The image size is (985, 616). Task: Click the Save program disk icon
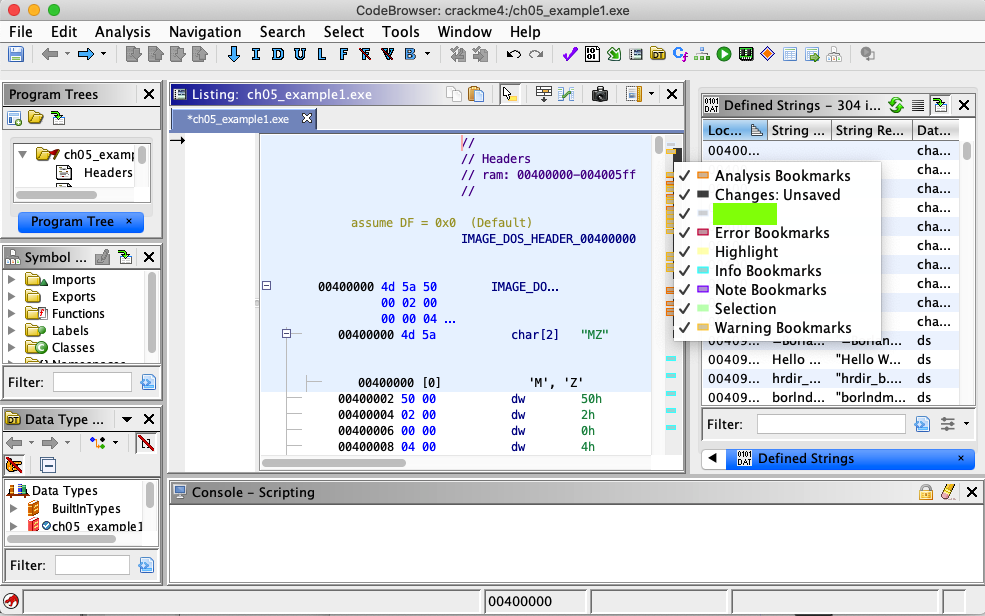point(16,54)
